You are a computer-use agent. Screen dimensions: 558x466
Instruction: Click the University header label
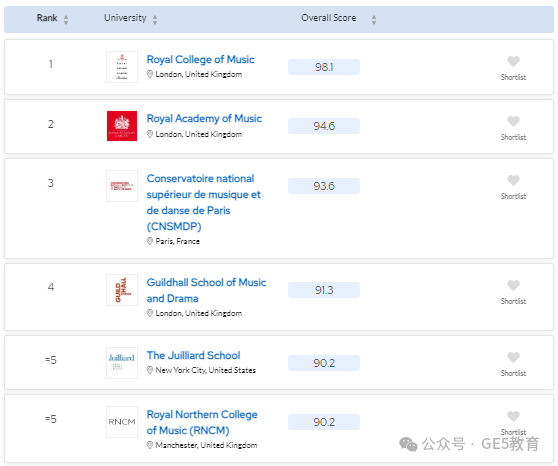[x=125, y=18]
